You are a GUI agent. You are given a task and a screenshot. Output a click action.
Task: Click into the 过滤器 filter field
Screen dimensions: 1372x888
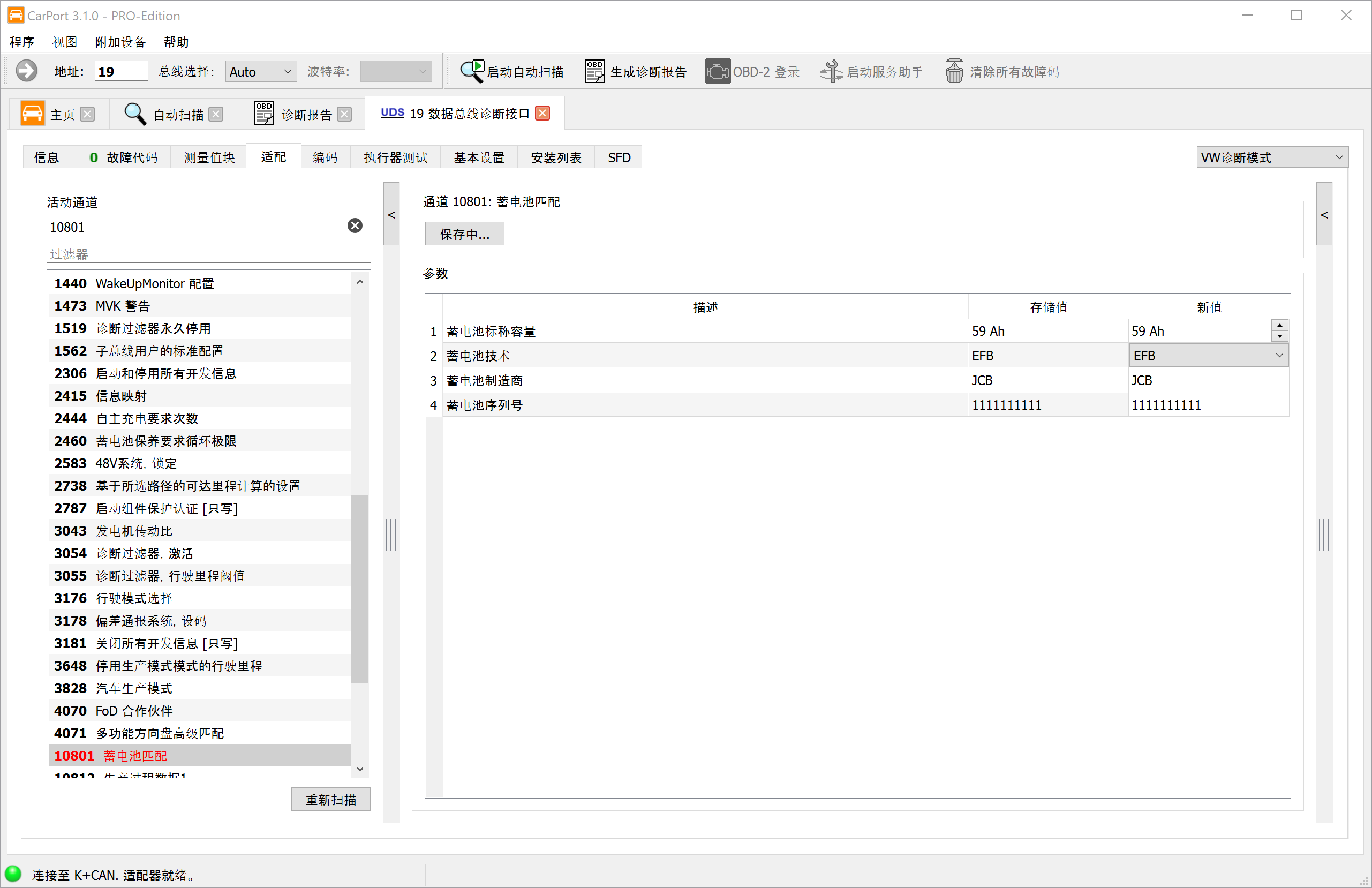[208, 254]
